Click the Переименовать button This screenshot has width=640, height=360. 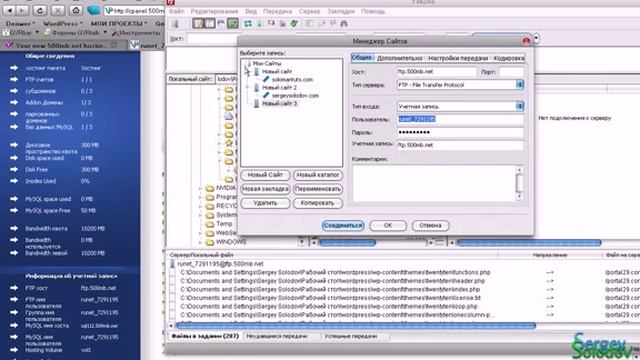tap(318, 189)
